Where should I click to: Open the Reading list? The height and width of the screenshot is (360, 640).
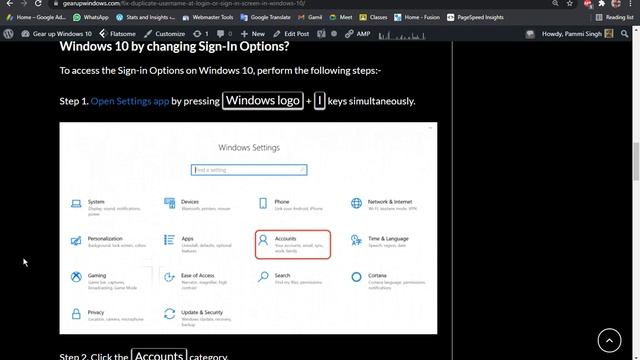click(614, 17)
